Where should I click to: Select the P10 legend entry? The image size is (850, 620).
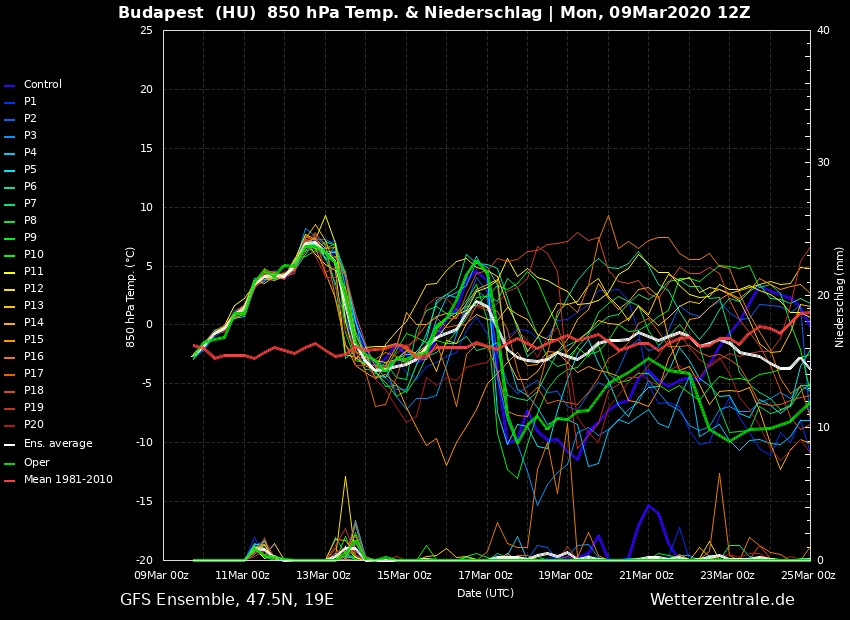[33, 255]
